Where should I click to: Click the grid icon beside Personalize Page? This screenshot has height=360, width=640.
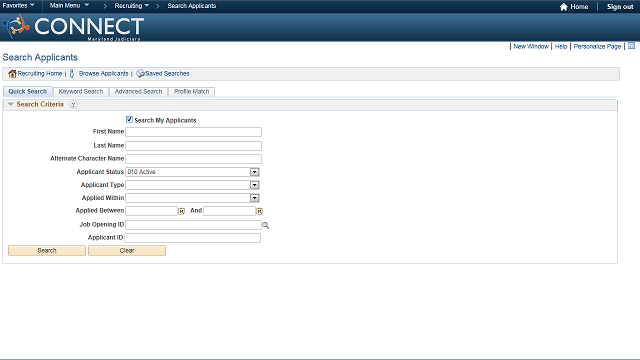pyautogui.click(x=631, y=46)
